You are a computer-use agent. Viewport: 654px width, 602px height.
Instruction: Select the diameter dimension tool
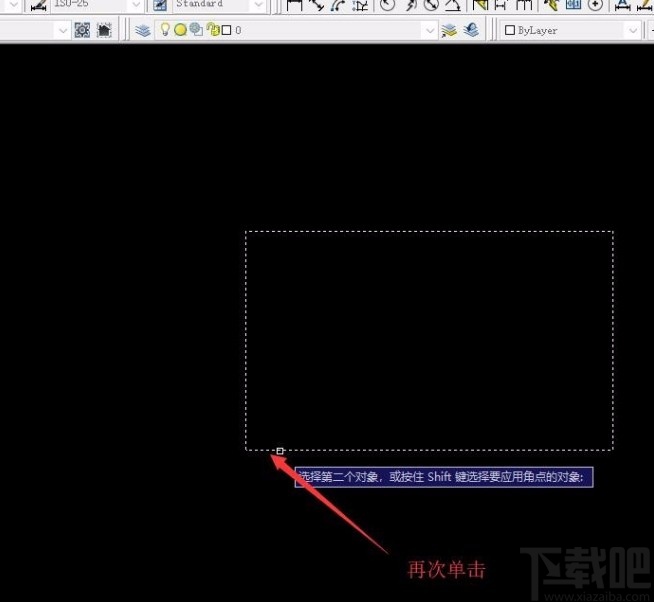[x=430, y=5]
